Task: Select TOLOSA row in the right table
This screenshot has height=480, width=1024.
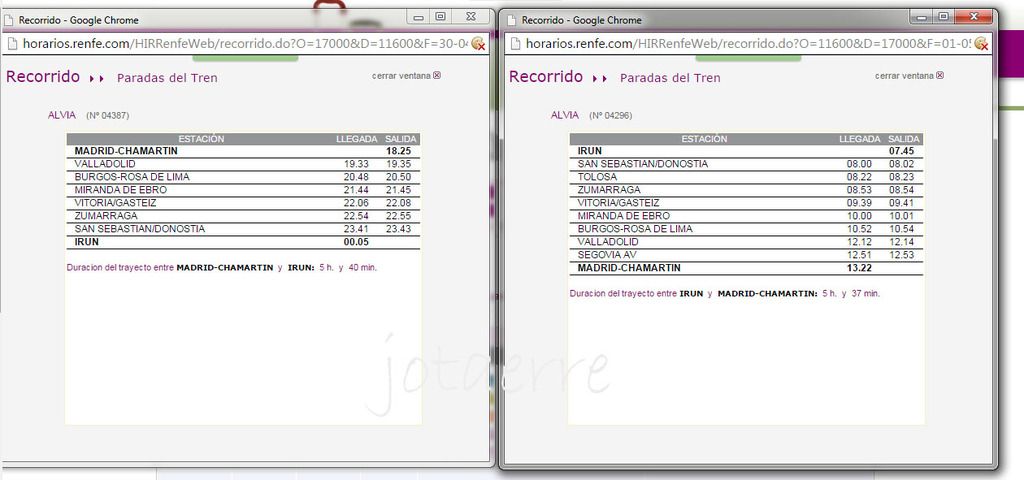Action: [x=746, y=177]
